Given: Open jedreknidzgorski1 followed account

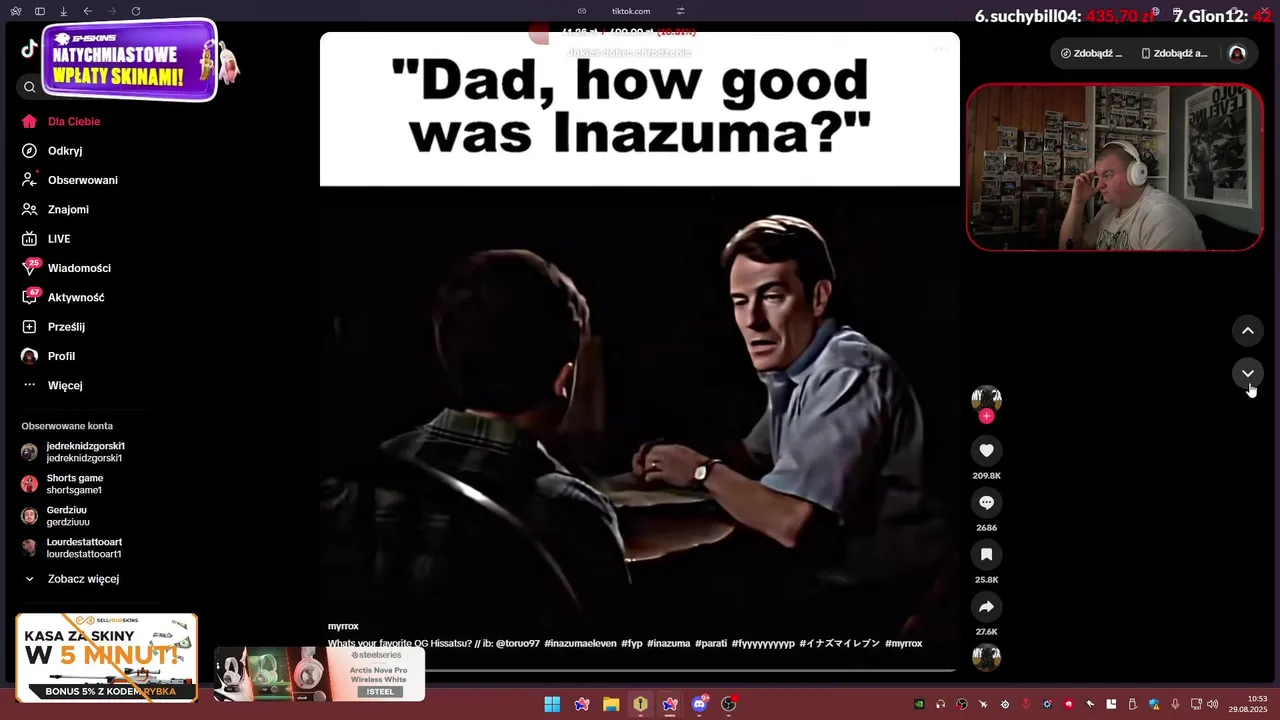Looking at the screenshot, I should pyautogui.click(x=73, y=452).
